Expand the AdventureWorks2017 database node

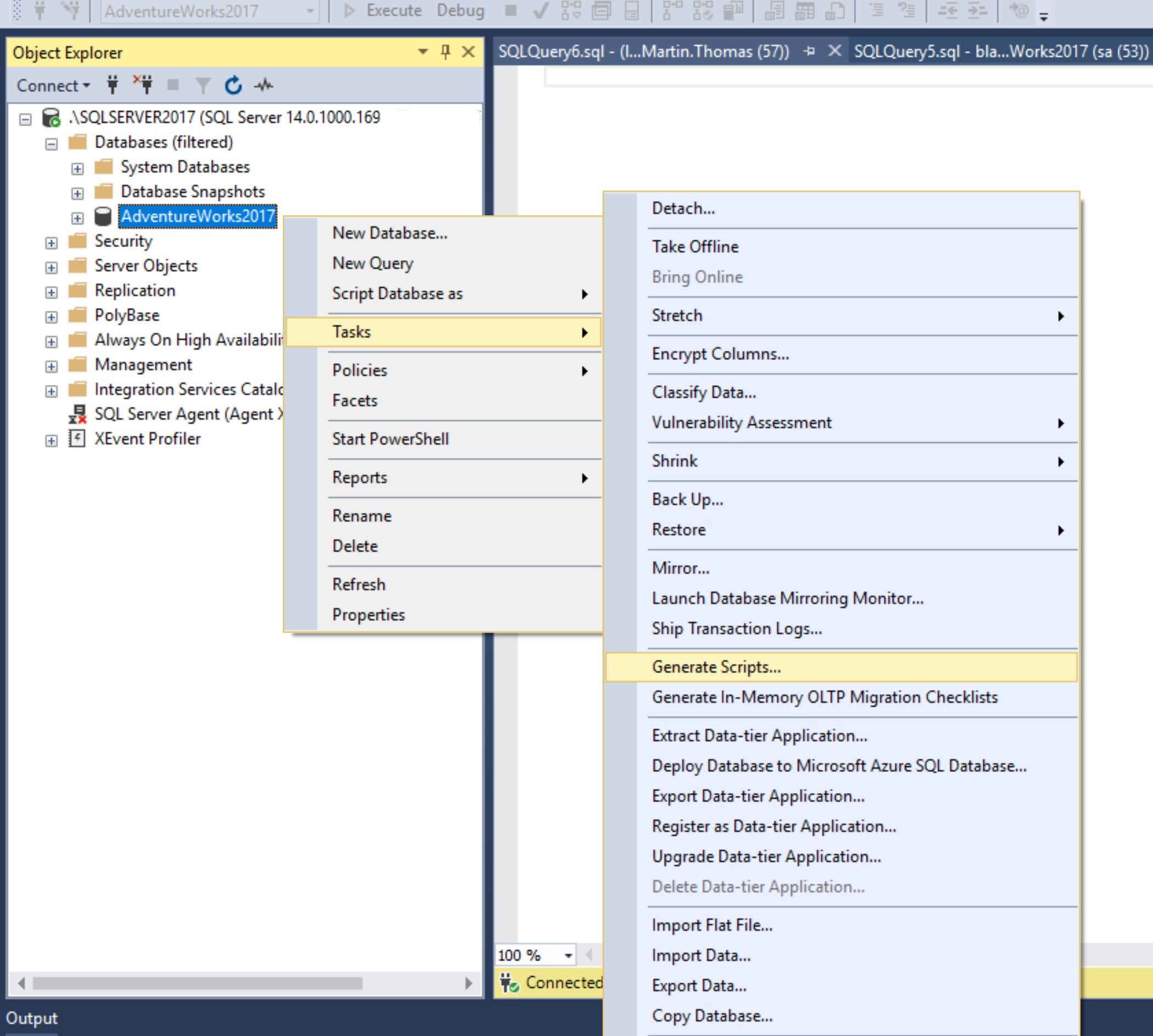coord(77,218)
